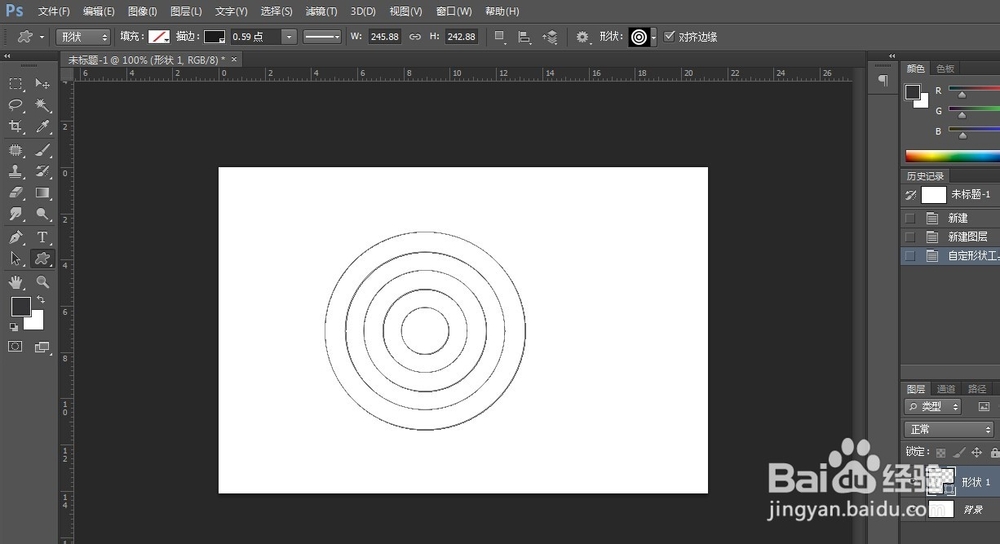
Task: Select the Eyedropper tool
Action: (43, 127)
